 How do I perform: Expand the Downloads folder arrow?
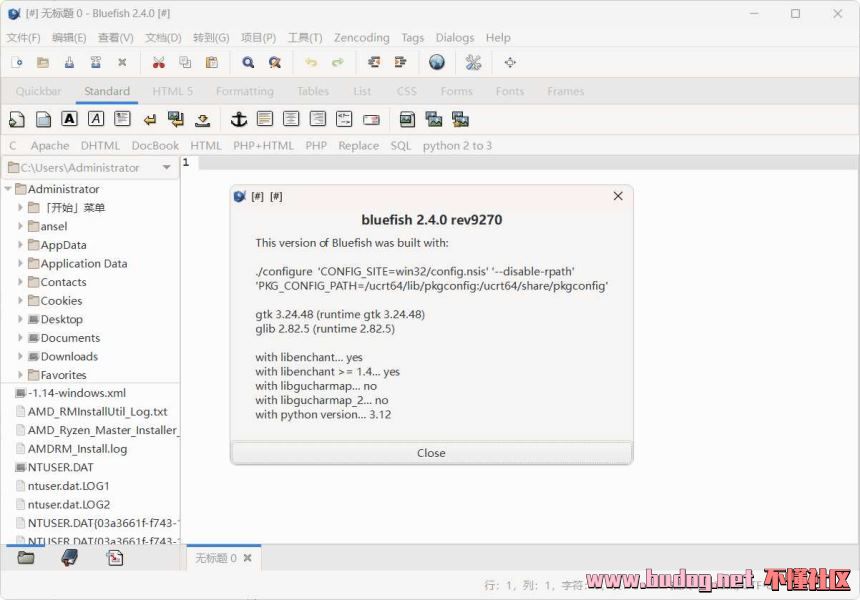click(x=20, y=356)
